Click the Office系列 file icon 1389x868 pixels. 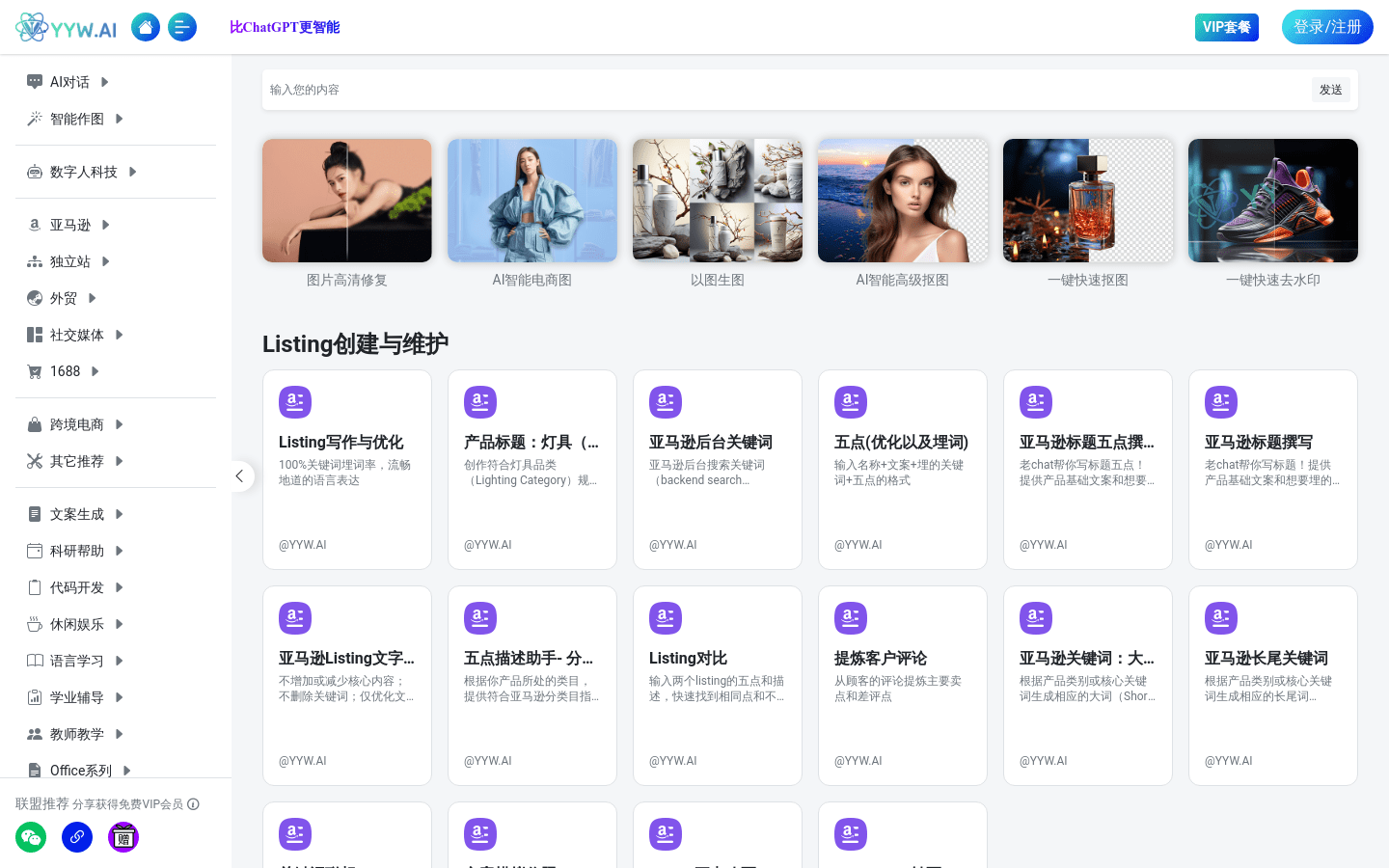tap(35, 771)
